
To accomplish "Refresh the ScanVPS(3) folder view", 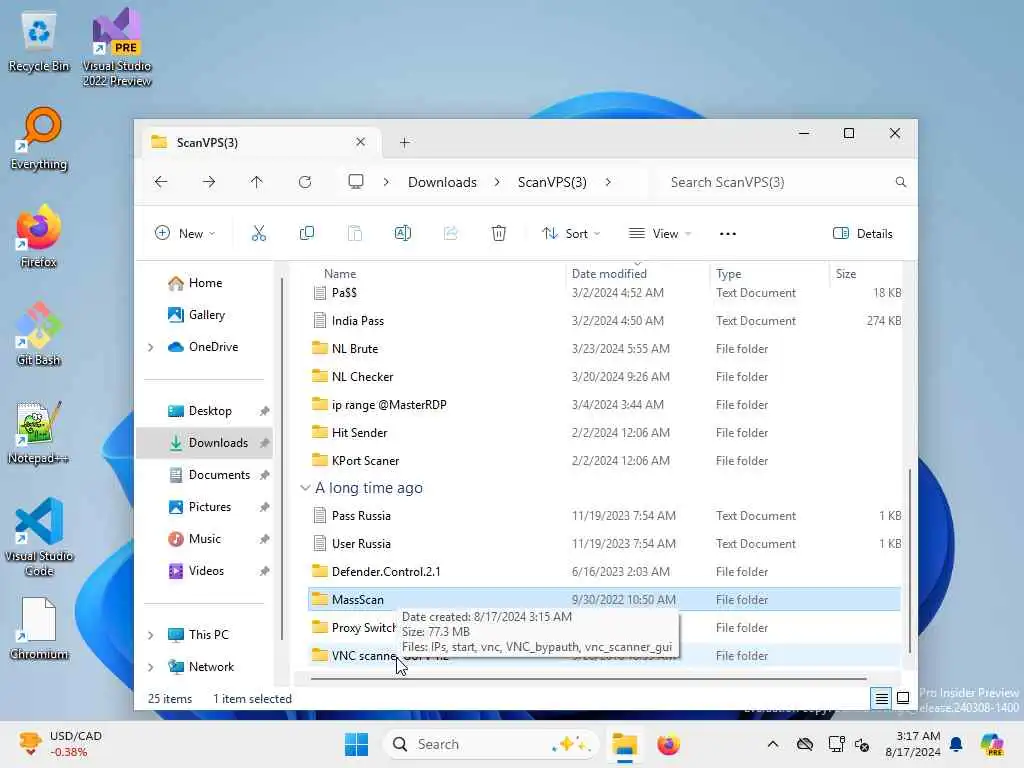I will 305,182.
